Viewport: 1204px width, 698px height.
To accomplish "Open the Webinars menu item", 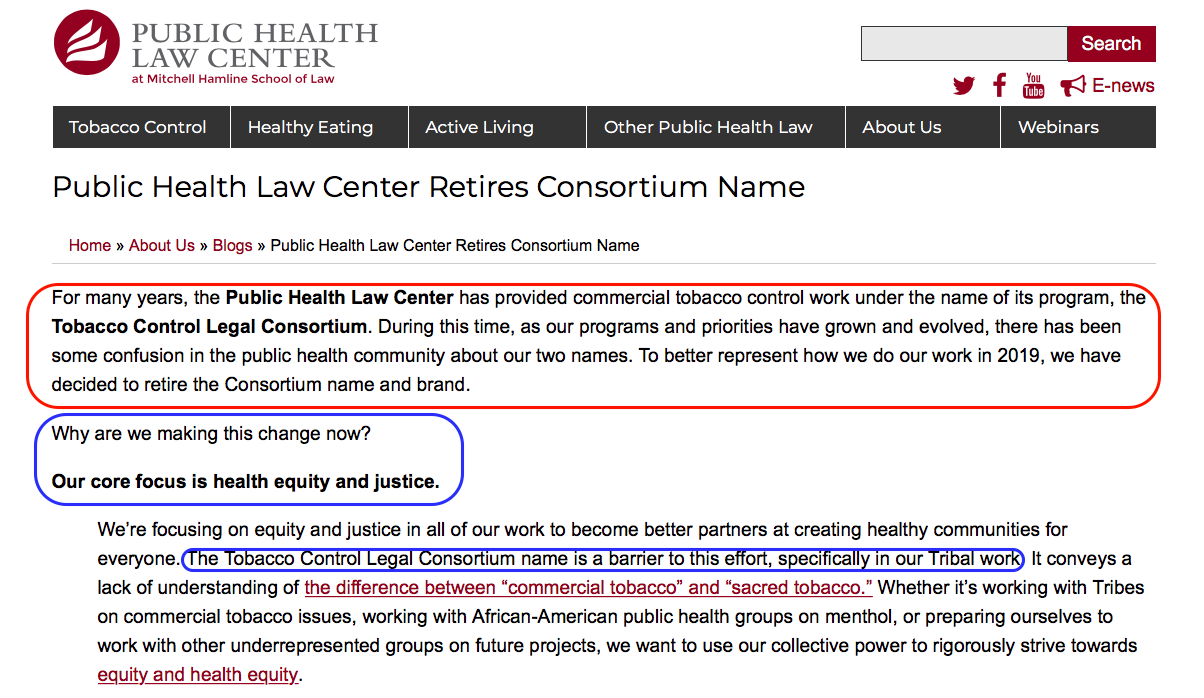I will click(x=1058, y=127).
